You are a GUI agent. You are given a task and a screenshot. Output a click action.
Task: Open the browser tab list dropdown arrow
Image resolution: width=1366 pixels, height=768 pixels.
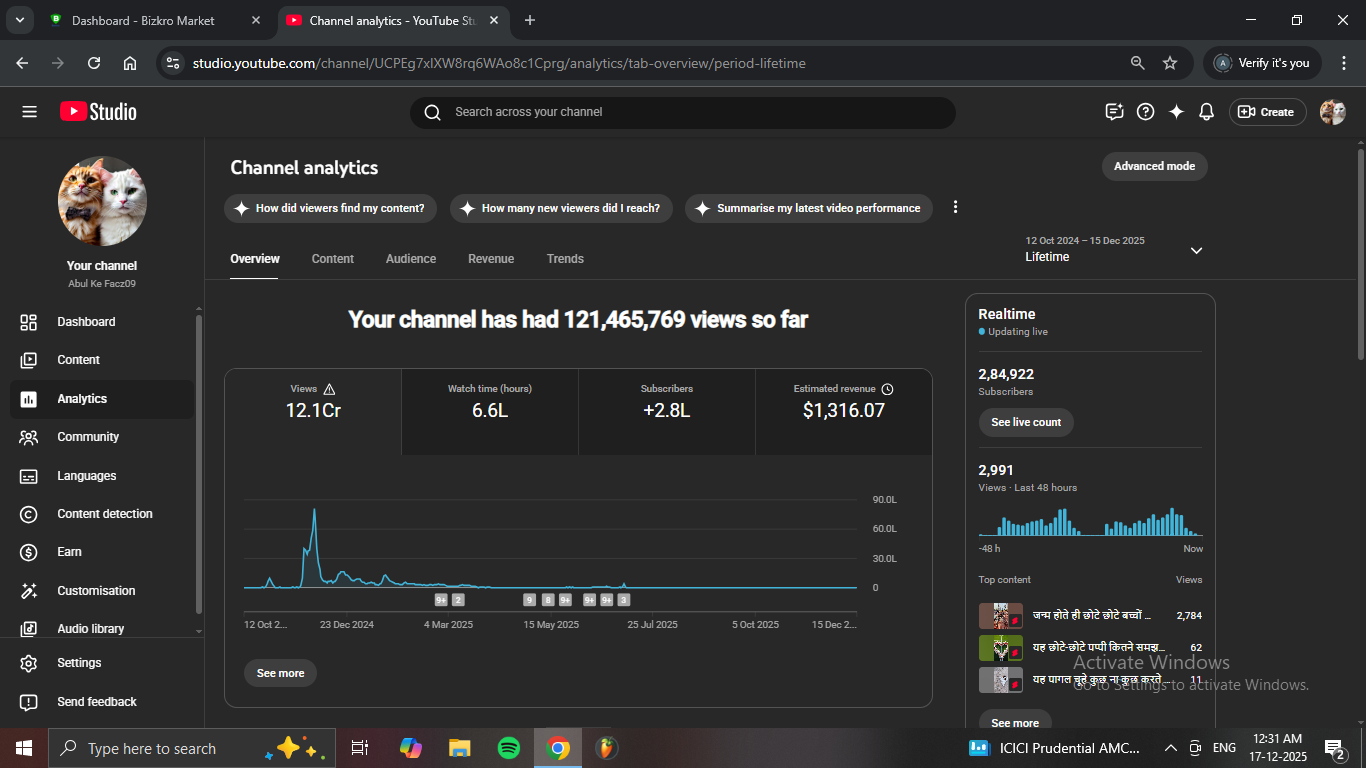point(19,20)
